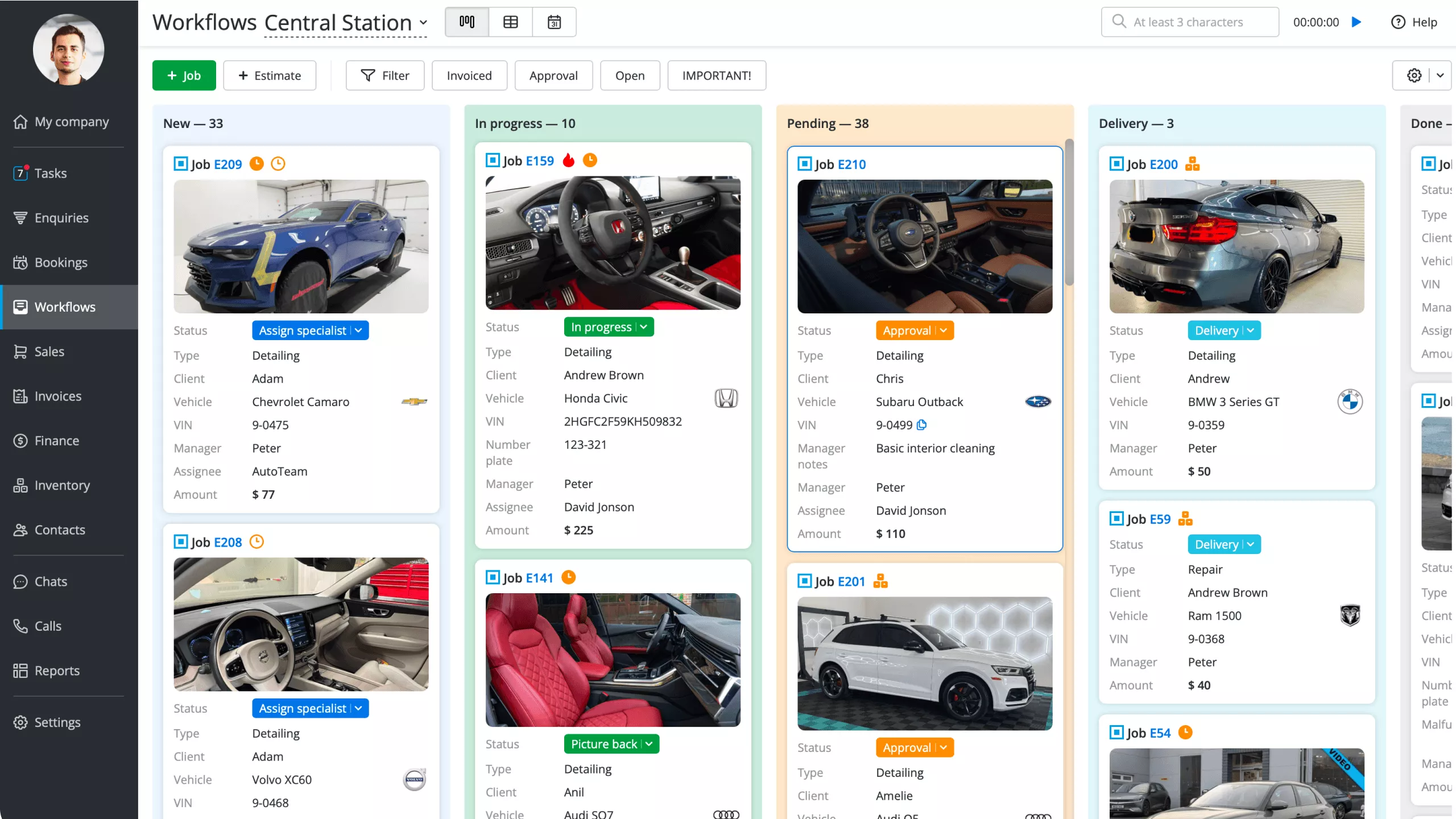Open My company in sidebar
Viewport: 1456px width, 819px height.
(69, 122)
